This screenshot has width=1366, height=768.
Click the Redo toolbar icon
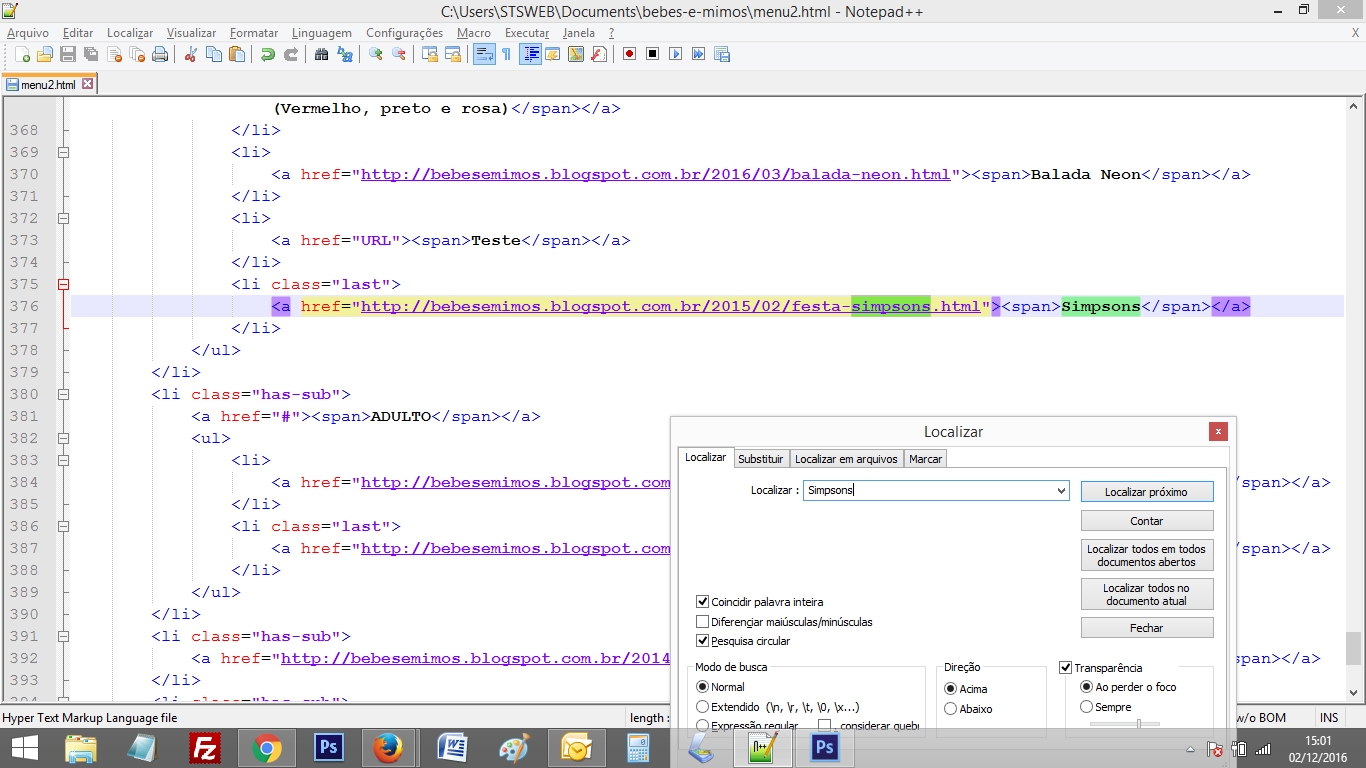click(x=291, y=54)
